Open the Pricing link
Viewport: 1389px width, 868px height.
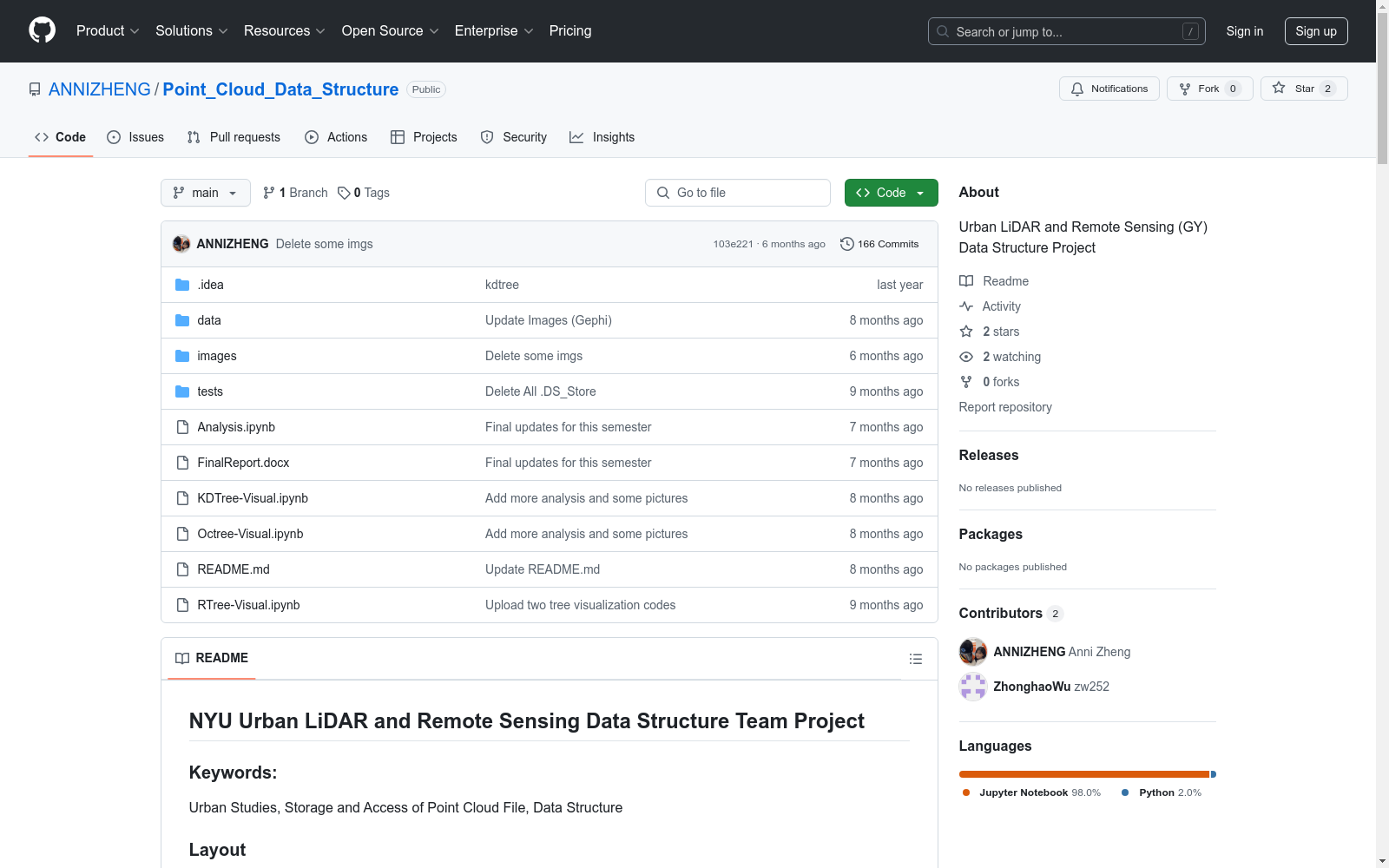570,31
